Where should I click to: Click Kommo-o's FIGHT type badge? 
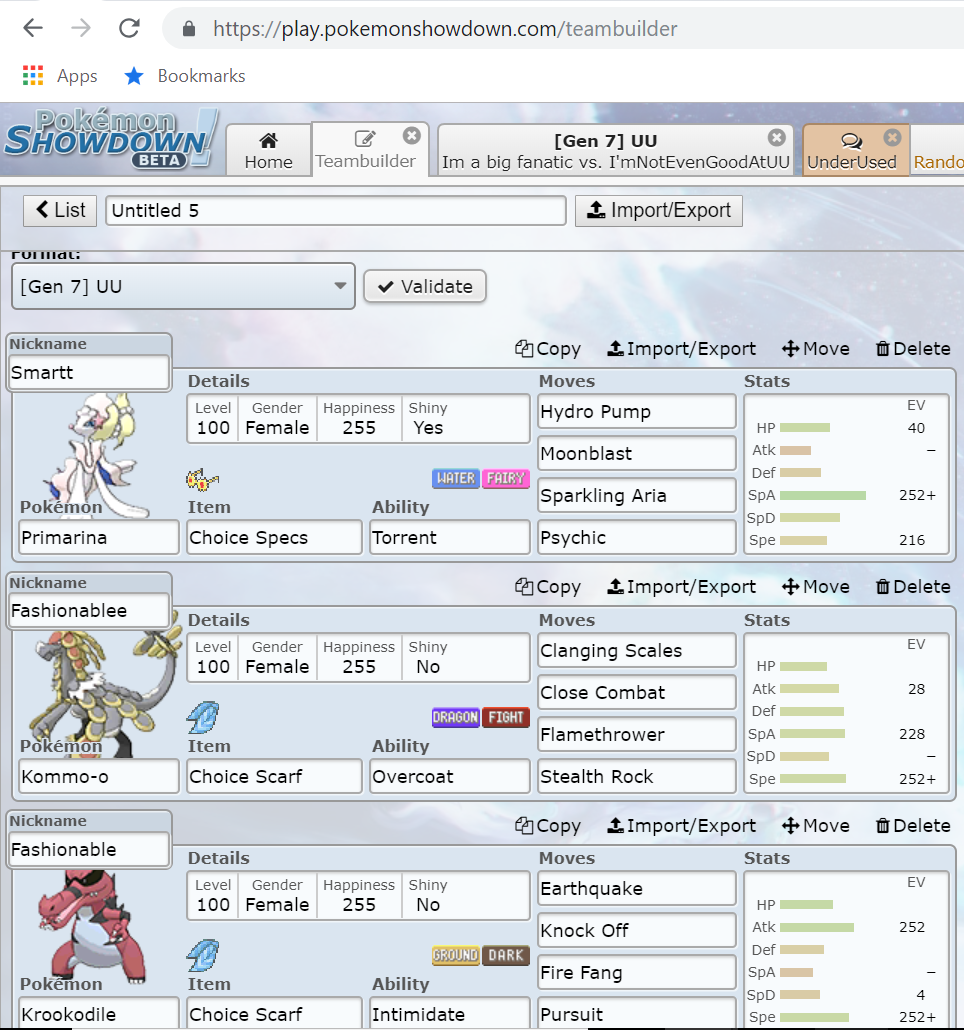[x=505, y=717]
